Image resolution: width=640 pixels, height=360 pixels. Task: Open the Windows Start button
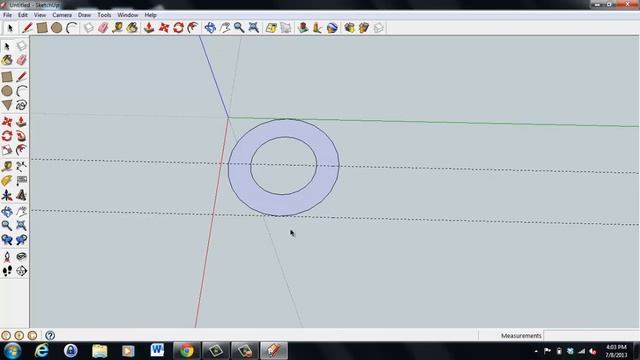(12, 351)
